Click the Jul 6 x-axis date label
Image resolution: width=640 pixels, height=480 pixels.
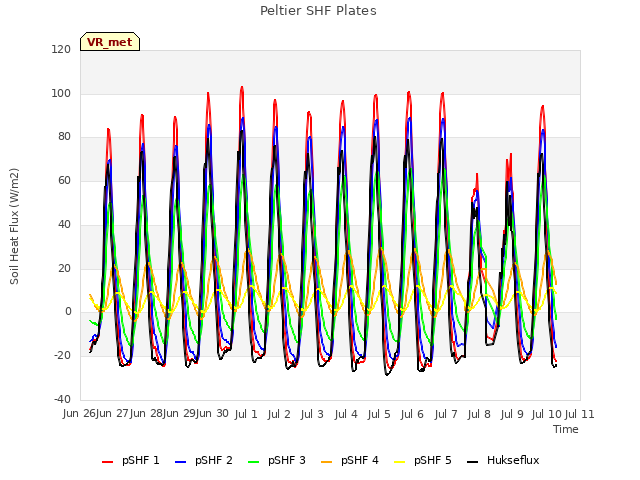click(x=412, y=414)
